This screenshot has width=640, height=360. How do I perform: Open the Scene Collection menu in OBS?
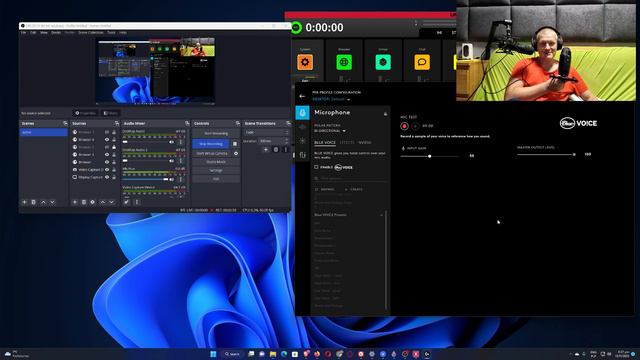91,33
